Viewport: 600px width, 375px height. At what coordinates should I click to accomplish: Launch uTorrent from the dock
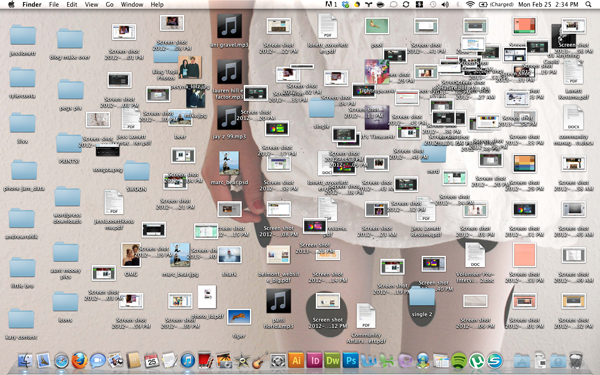[x=477, y=360]
